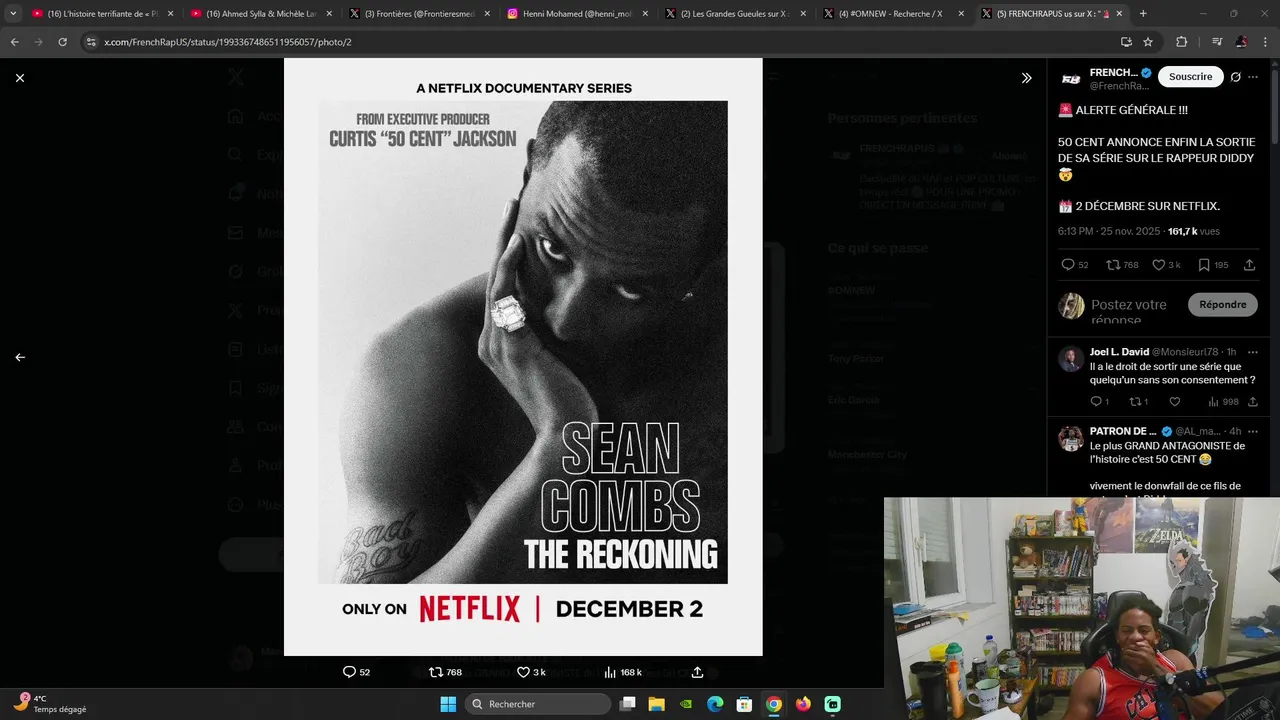Close the photo viewer with the X icon
The image size is (1280, 720).
(20, 78)
